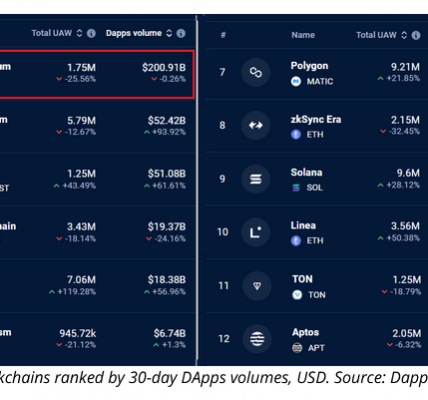The image size is (428, 400).
Task: Click the TON token icon beside TON ticker
Action: pyautogui.click(x=297, y=295)
